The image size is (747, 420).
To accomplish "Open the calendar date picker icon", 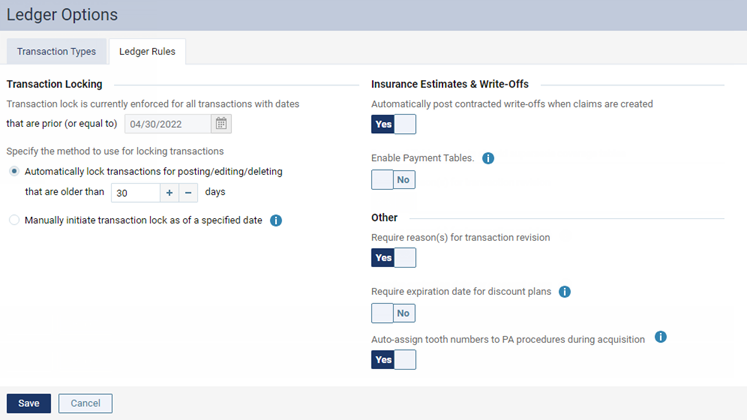I will click(222, 124).
